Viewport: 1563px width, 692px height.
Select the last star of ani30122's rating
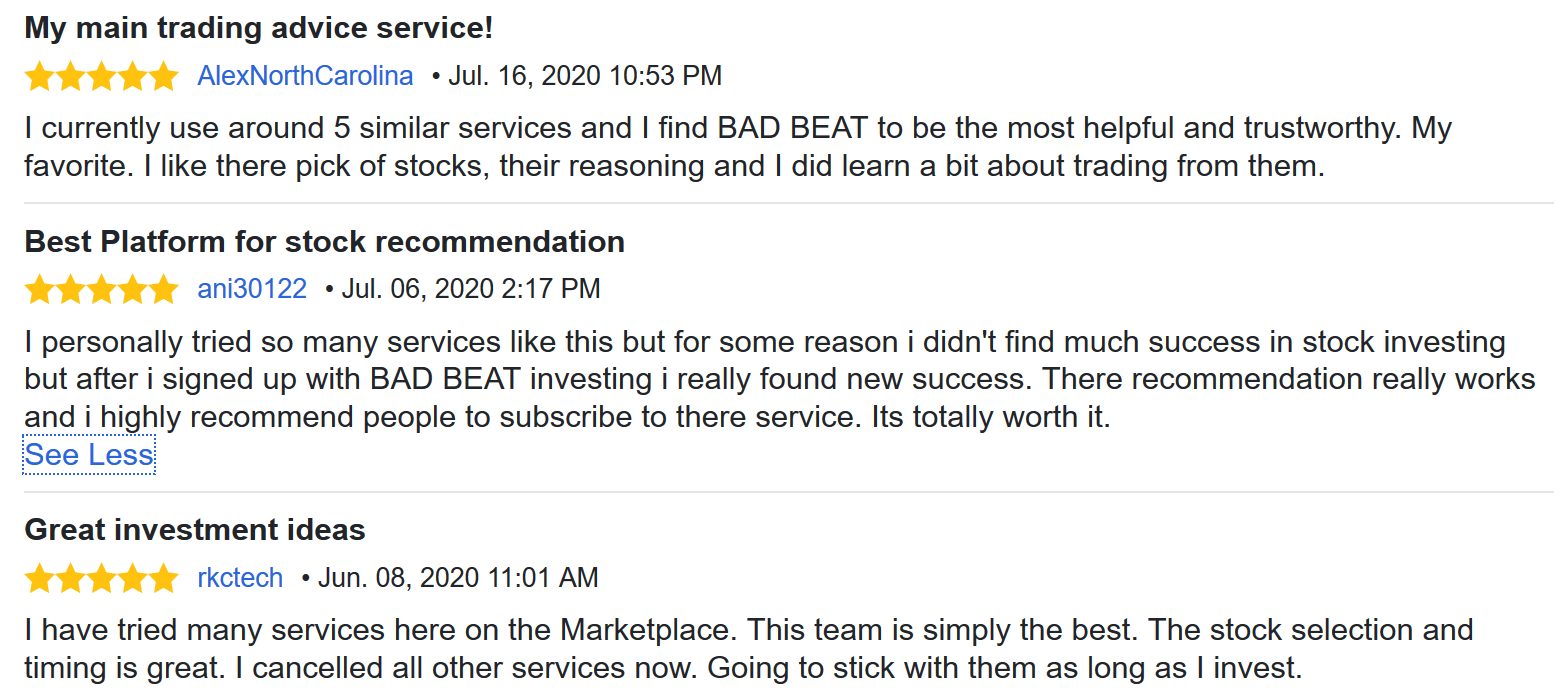[x=164, y=290]
